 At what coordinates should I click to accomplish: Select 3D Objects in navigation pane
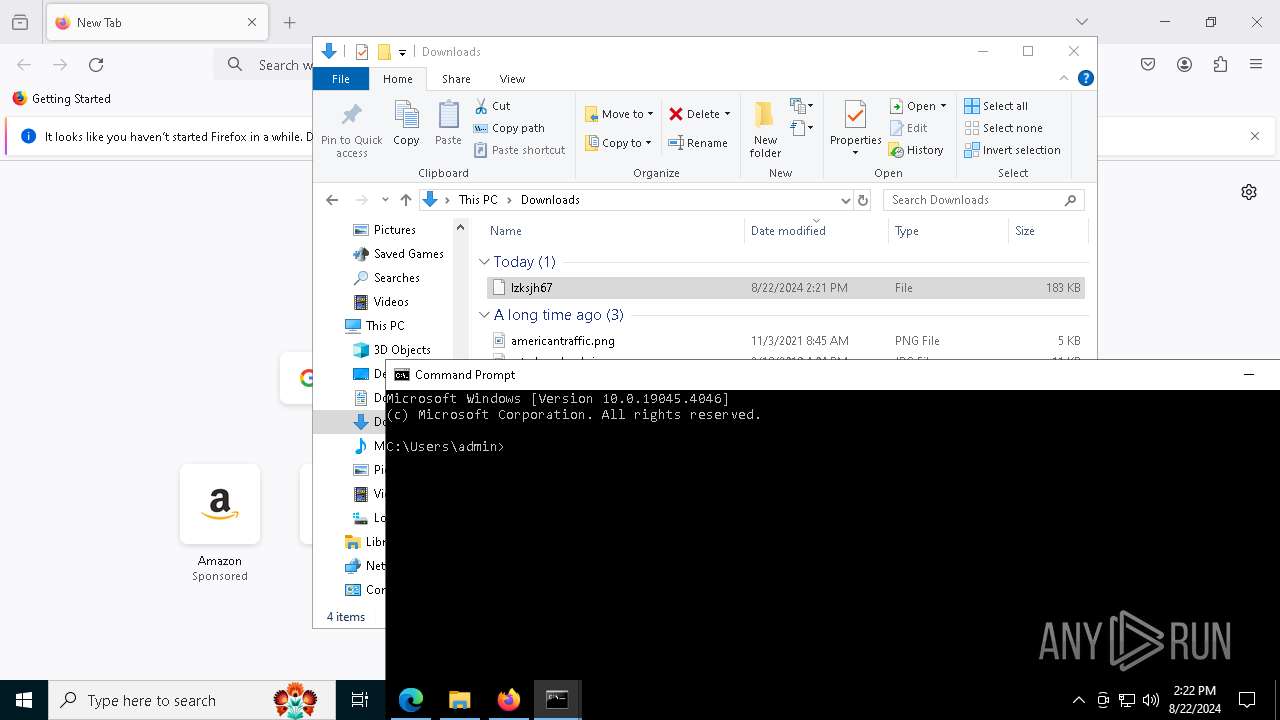point(392,350)
